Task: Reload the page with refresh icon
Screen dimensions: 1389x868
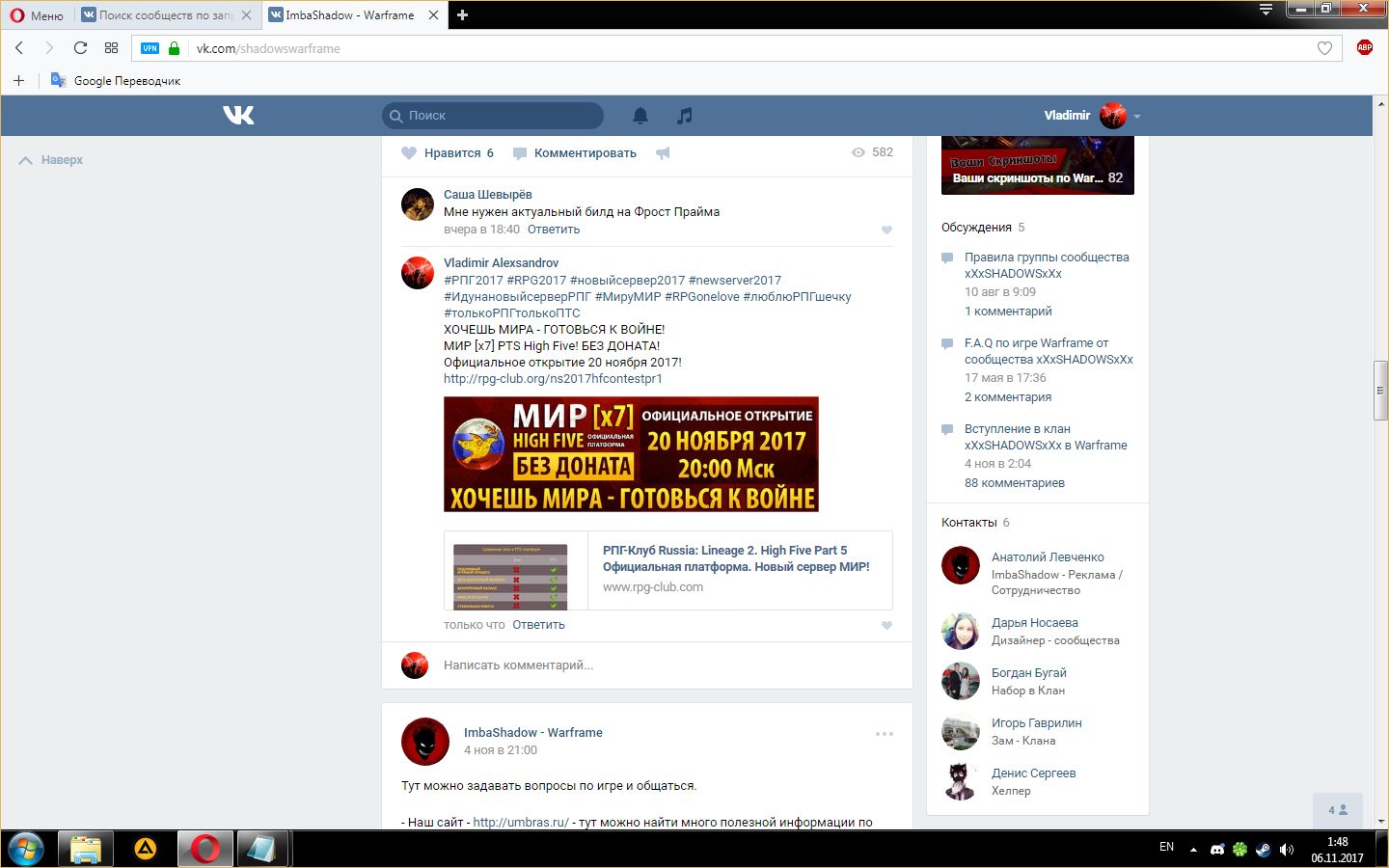Action: pyautogui.click(x=80, y=48)
